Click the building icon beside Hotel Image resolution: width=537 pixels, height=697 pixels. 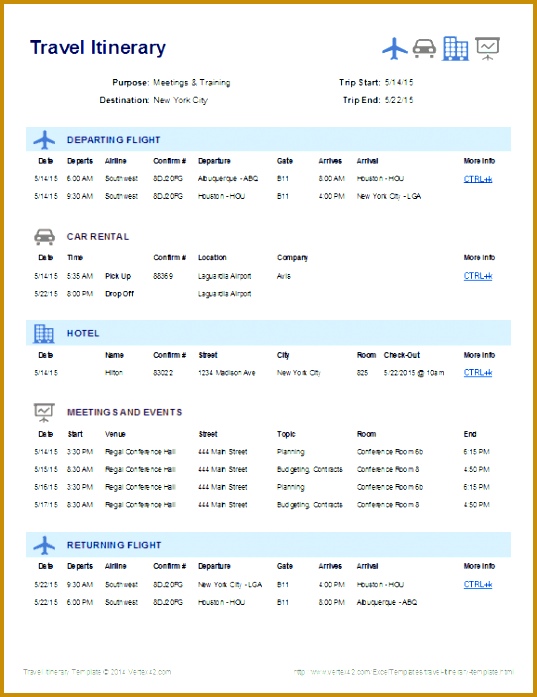click(x=44, y=333)
